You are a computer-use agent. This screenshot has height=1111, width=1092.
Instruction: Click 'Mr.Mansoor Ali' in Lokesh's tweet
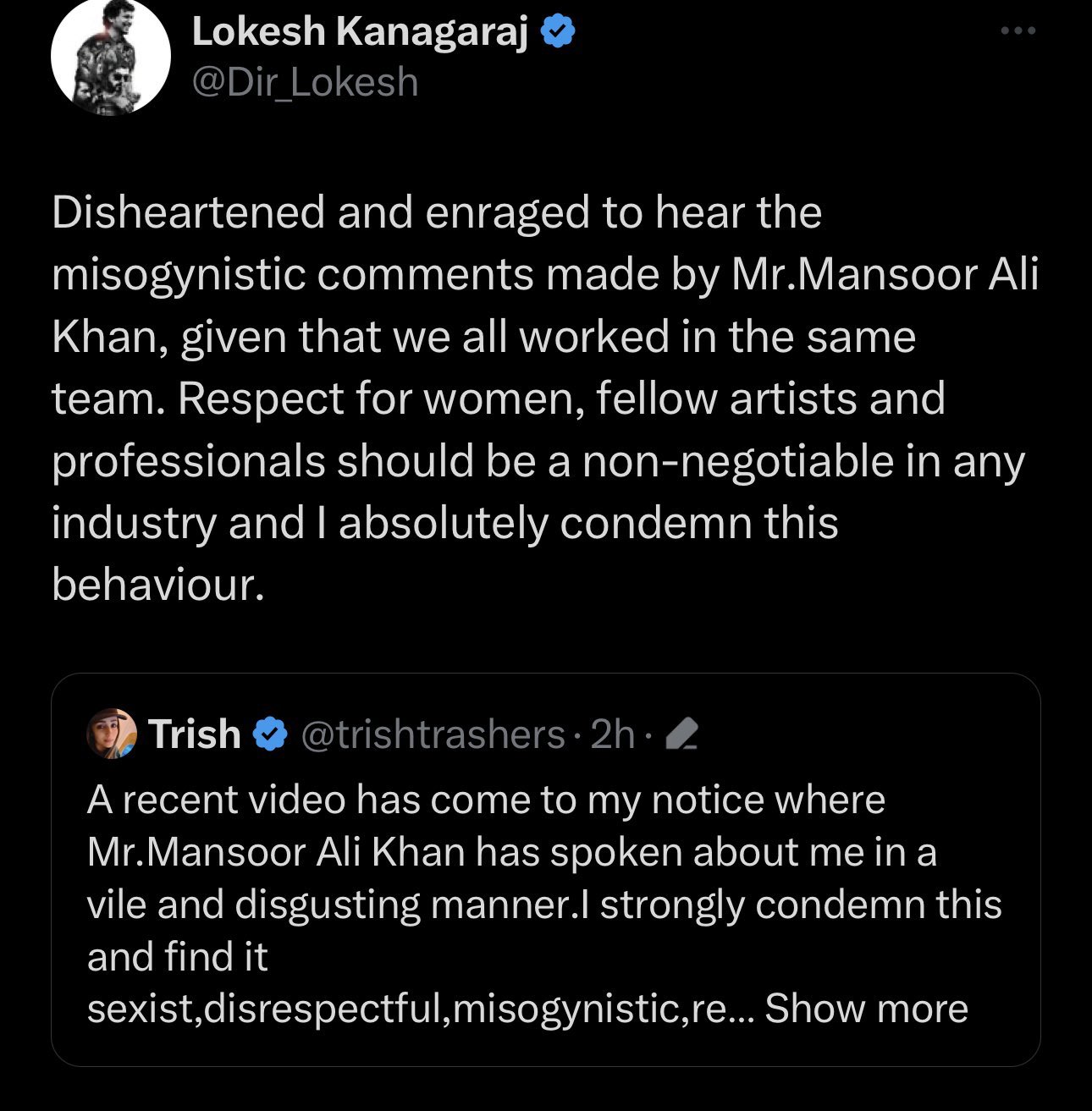pyautogui.click(x=885, y=274)
